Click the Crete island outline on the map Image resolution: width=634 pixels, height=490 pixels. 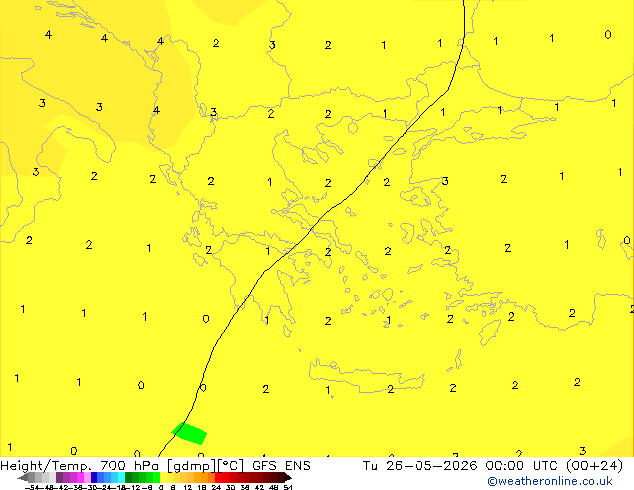(366, 376)
